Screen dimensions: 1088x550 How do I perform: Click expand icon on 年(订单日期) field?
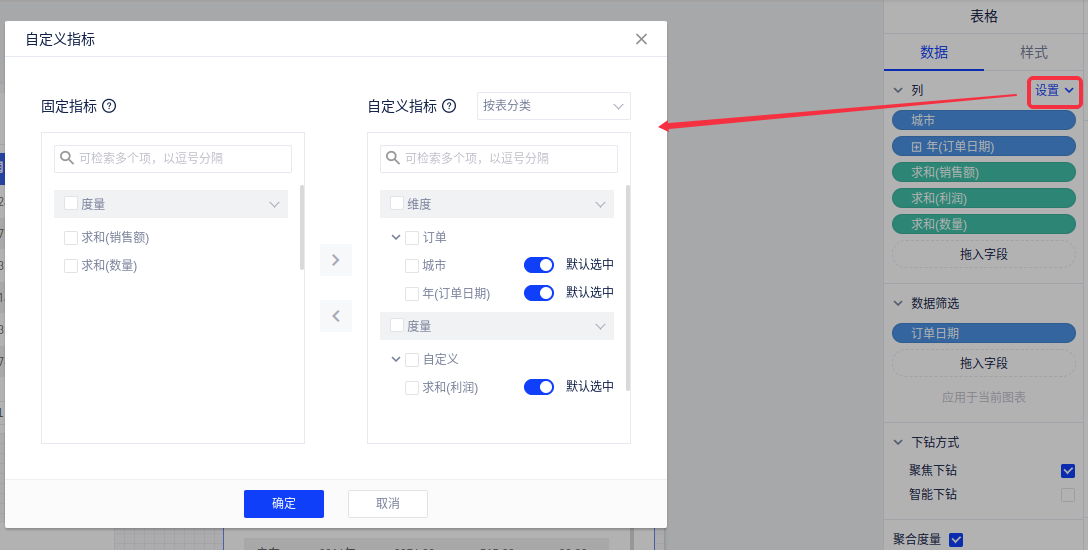pos(916,146)
